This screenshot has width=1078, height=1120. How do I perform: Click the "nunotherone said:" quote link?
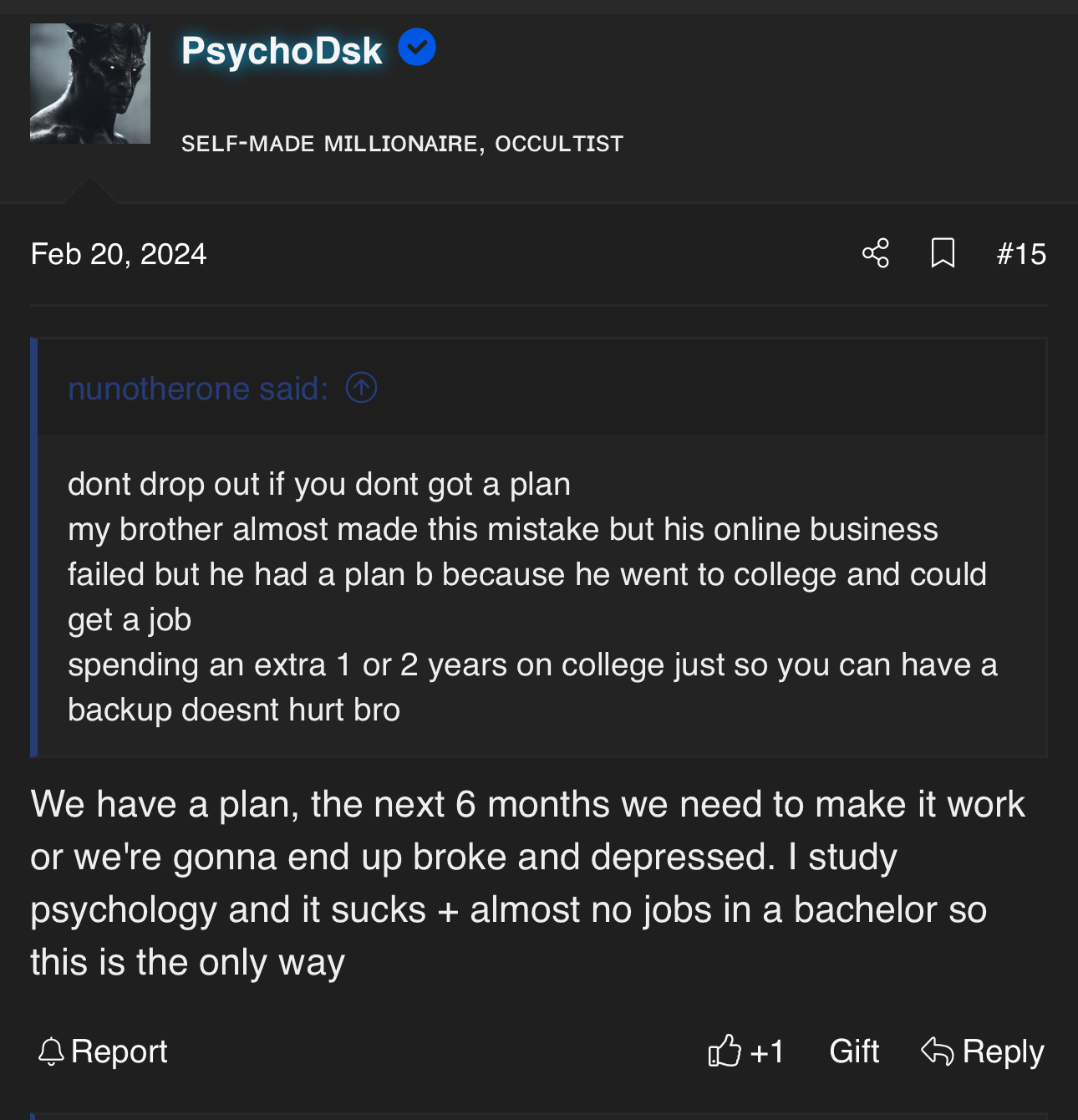198,389
